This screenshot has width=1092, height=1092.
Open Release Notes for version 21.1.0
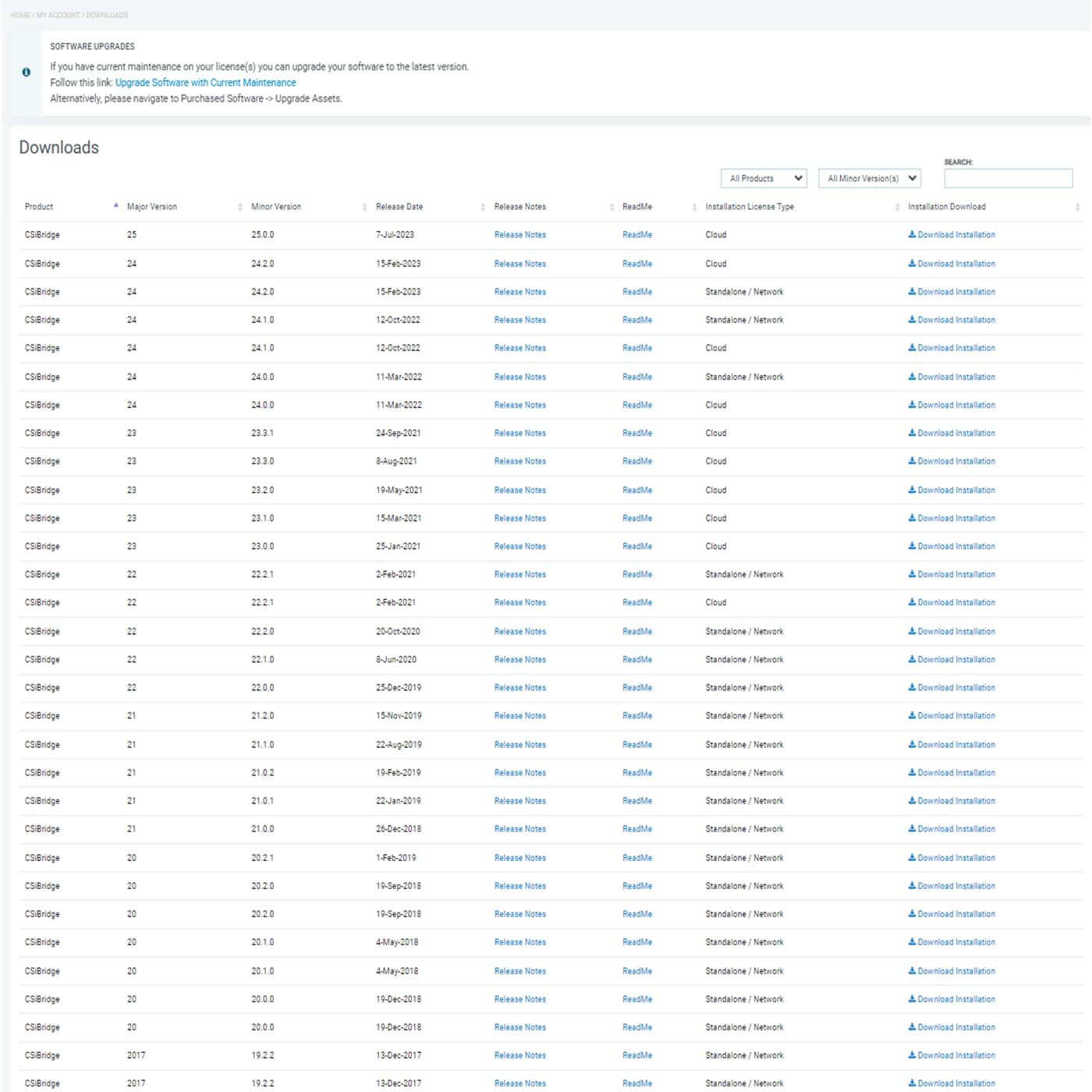520,743
